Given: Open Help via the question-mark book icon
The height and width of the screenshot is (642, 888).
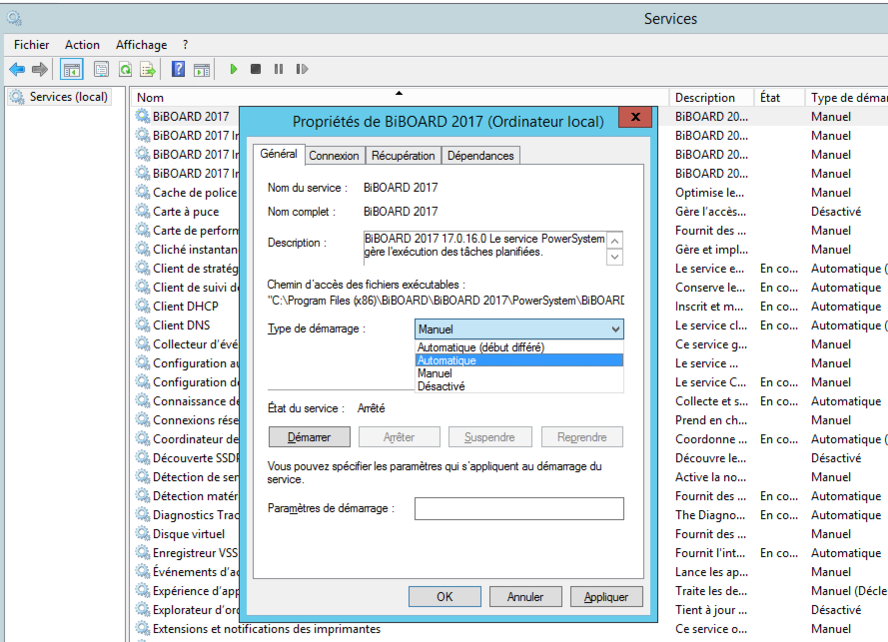Looking at the screenshot, I should (x=178, y=69).
